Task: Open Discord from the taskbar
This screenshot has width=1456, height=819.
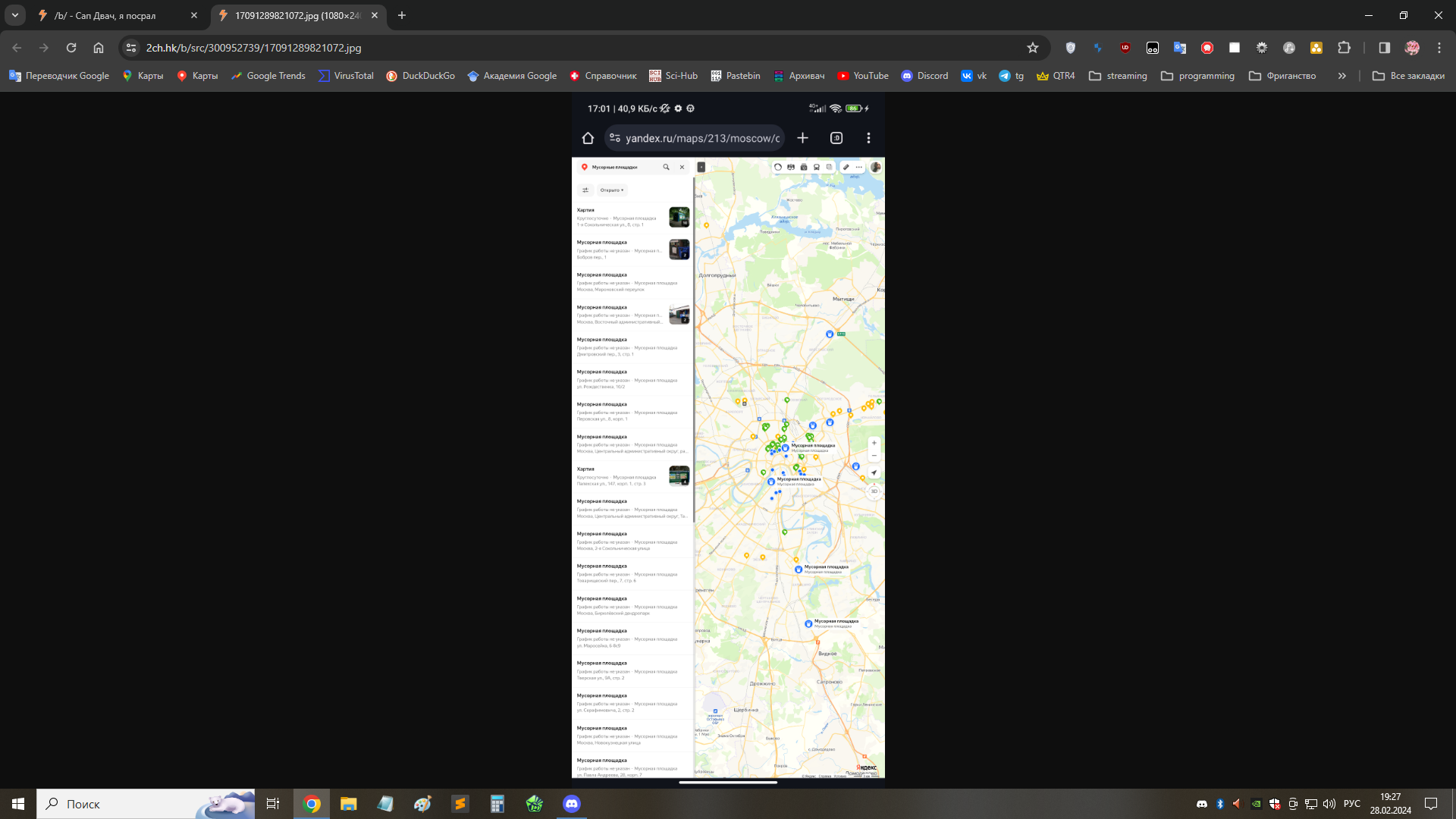Action: 572,804
